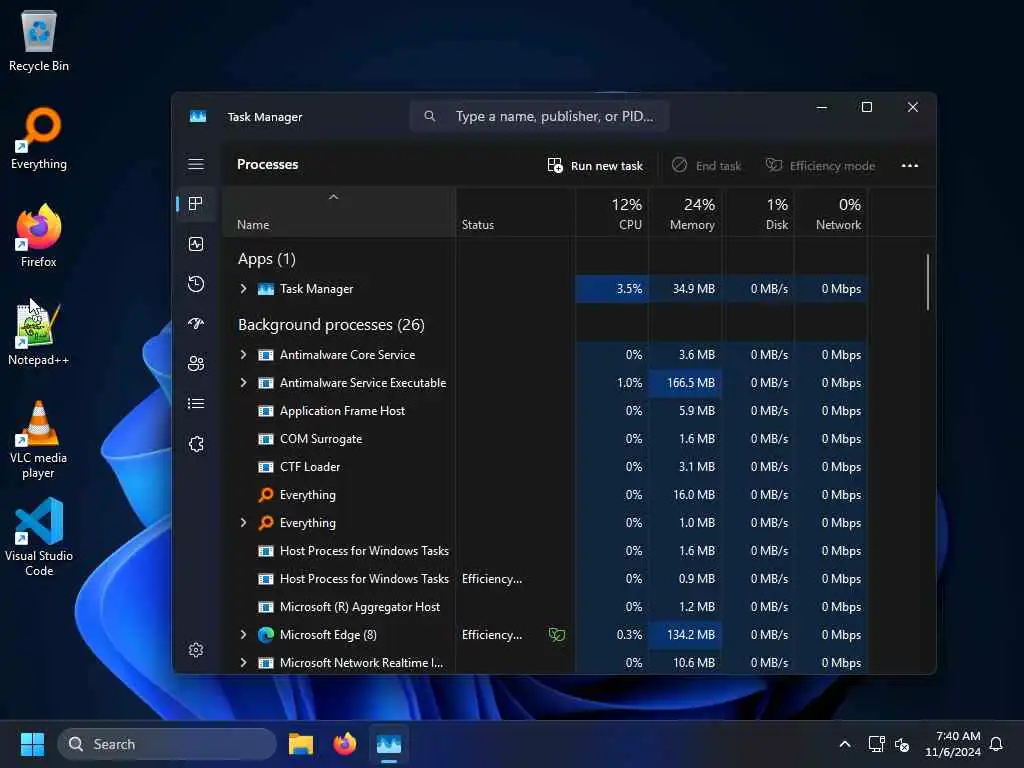Click the Efficiency mode button
1024x768 pixels.
pyautogui.click(x=820, y=166)
